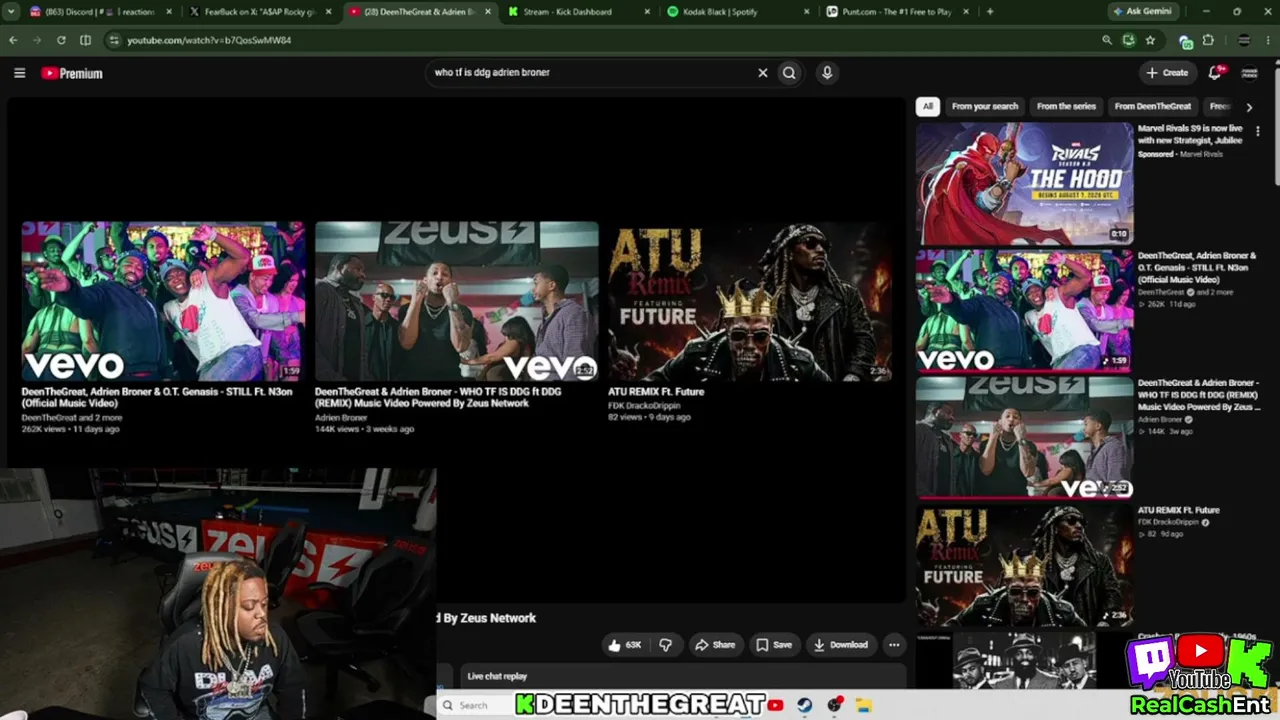Open 'Marvel Rivals S9 is now live' ad title
The width and height of the screenshot is (1280, 720).
click(1190, 135)
